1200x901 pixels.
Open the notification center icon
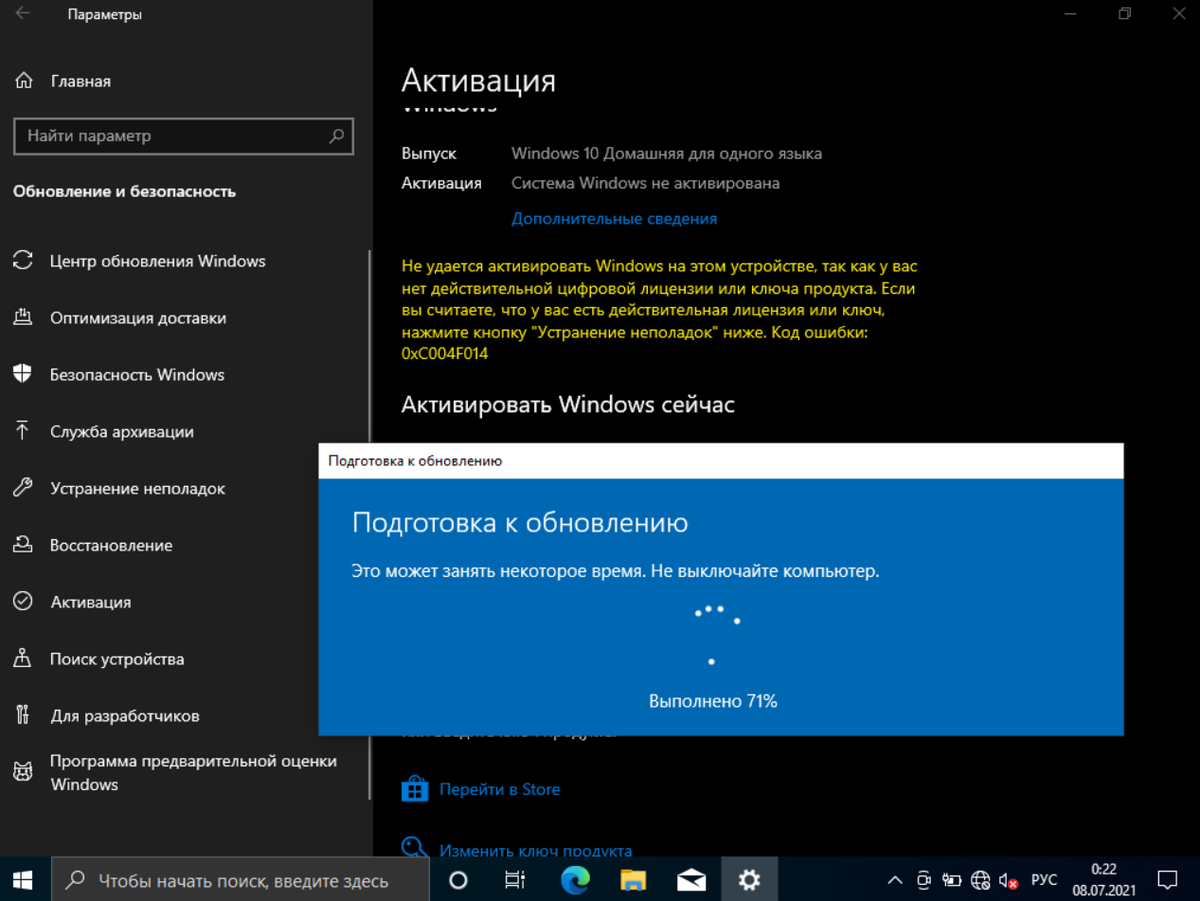[1166, 880]
